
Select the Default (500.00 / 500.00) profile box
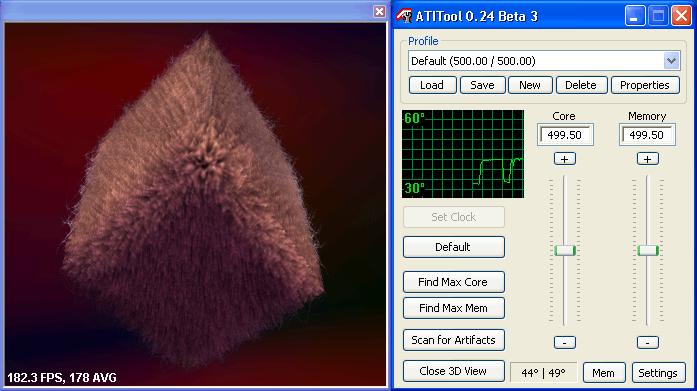(544, 61)
